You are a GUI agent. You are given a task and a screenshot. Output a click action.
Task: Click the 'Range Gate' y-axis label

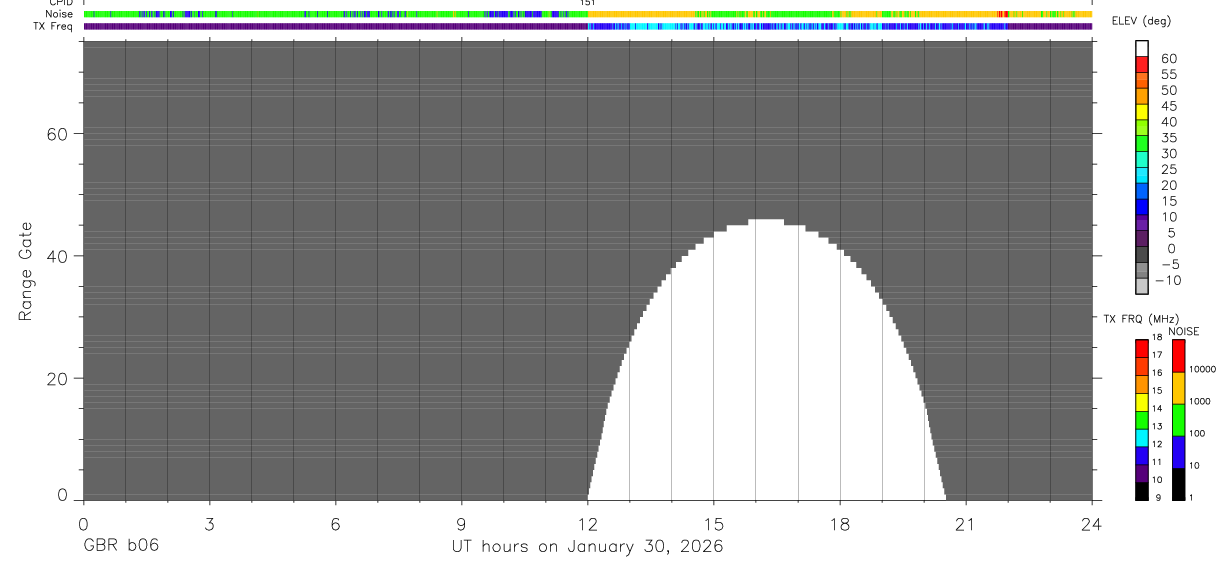(x=26, y=272)
